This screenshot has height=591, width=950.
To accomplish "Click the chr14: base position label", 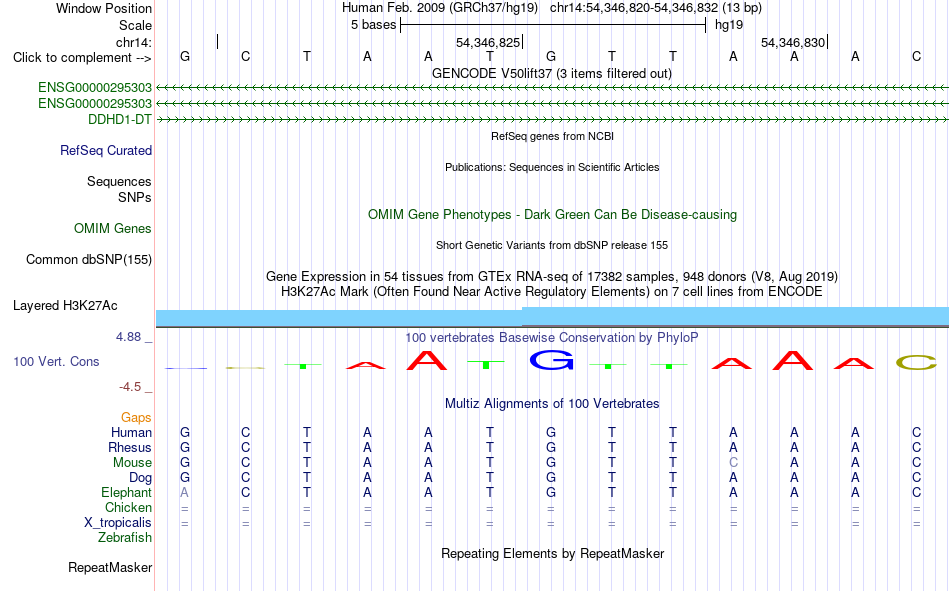I will pyautogui.click(x=134, y=42).
